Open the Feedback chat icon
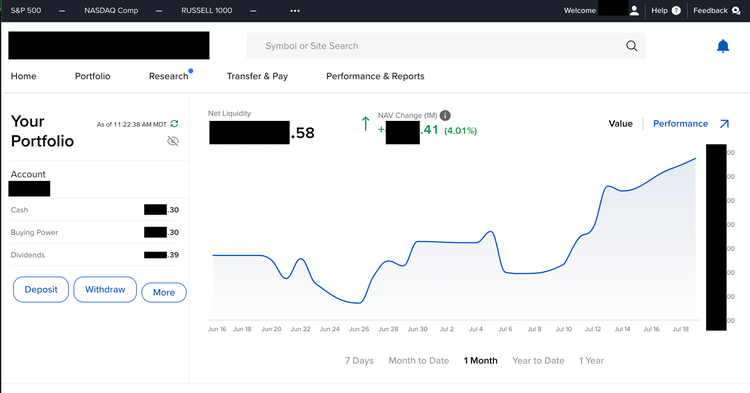 point(736,11)
